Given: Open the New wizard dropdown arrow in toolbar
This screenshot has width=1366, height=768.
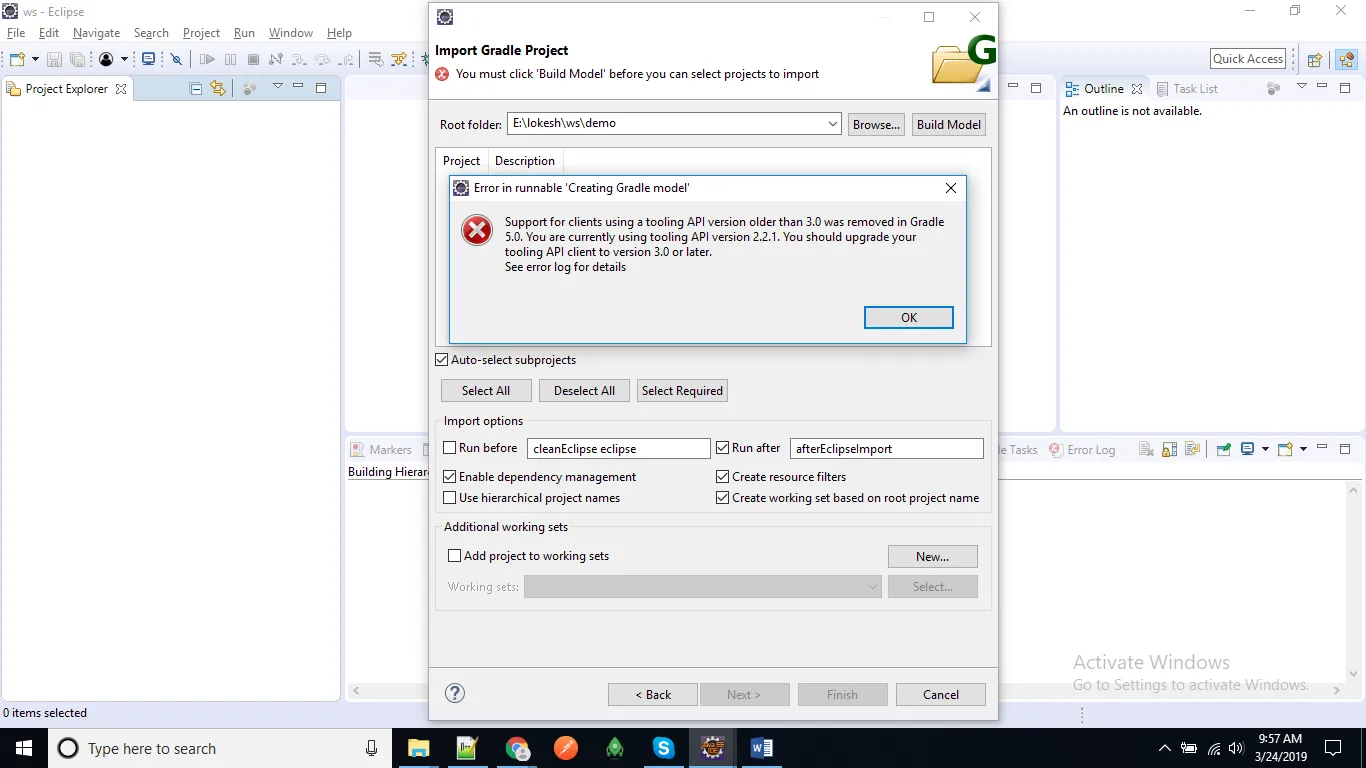Looking at the screenshot, I should [x=35, y=59].
